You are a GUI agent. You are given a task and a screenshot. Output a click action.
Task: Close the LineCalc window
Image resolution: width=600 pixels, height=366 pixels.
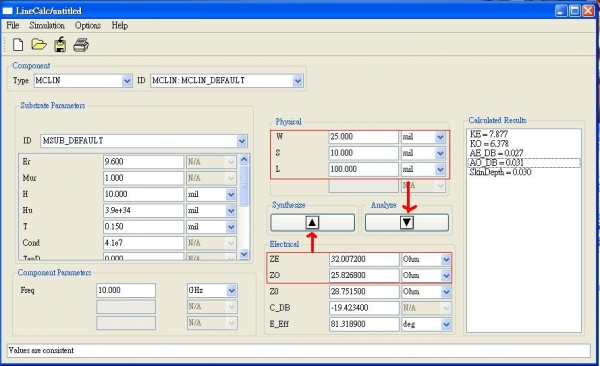point(588,10)
